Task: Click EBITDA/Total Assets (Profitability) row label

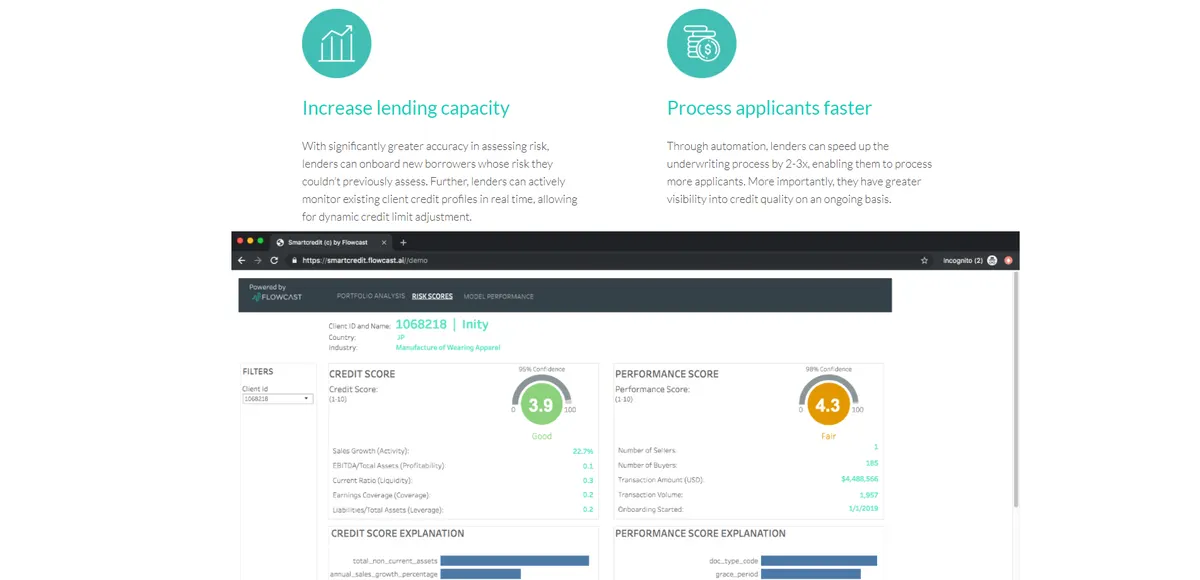Action: [389, 465]
